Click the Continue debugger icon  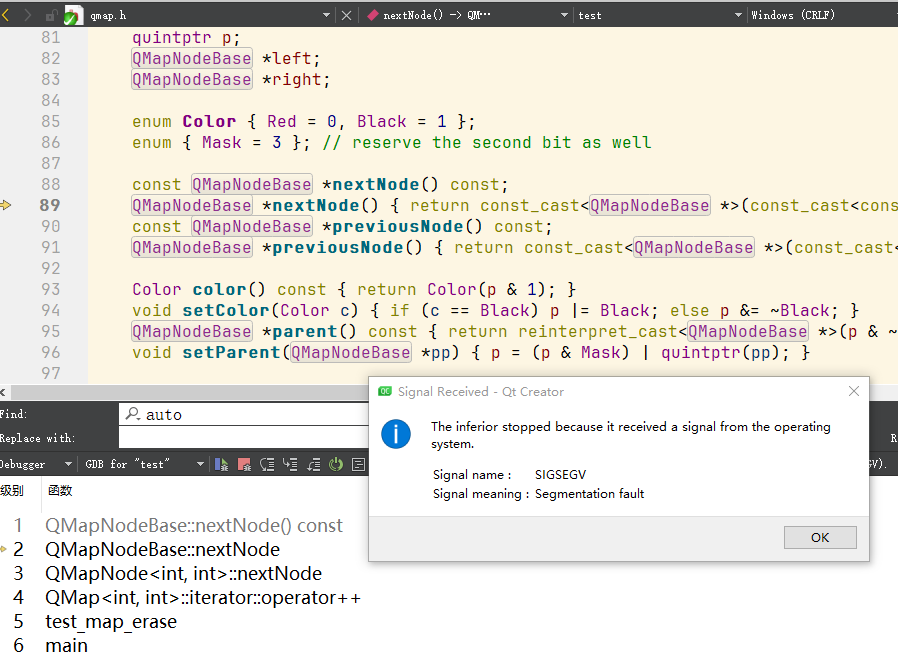click(222, 464)
